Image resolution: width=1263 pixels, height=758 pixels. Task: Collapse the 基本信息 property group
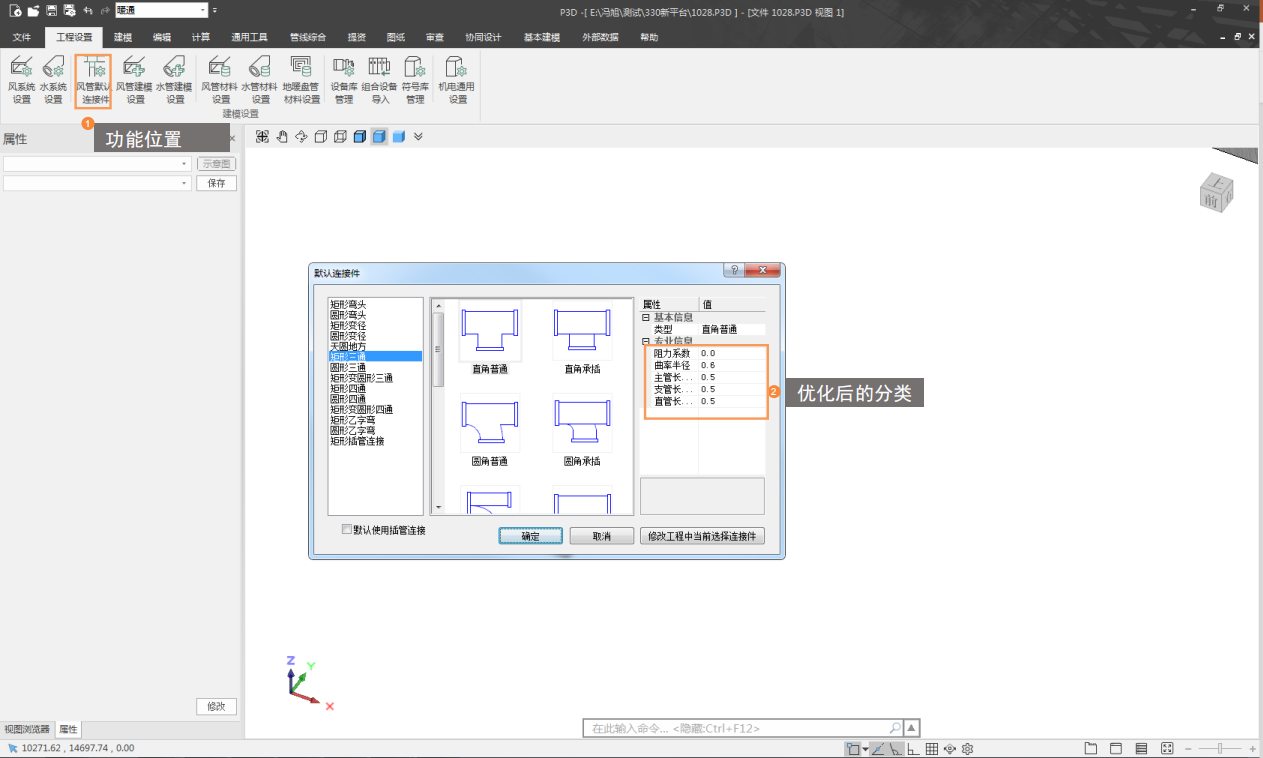(x=646, y=317)
